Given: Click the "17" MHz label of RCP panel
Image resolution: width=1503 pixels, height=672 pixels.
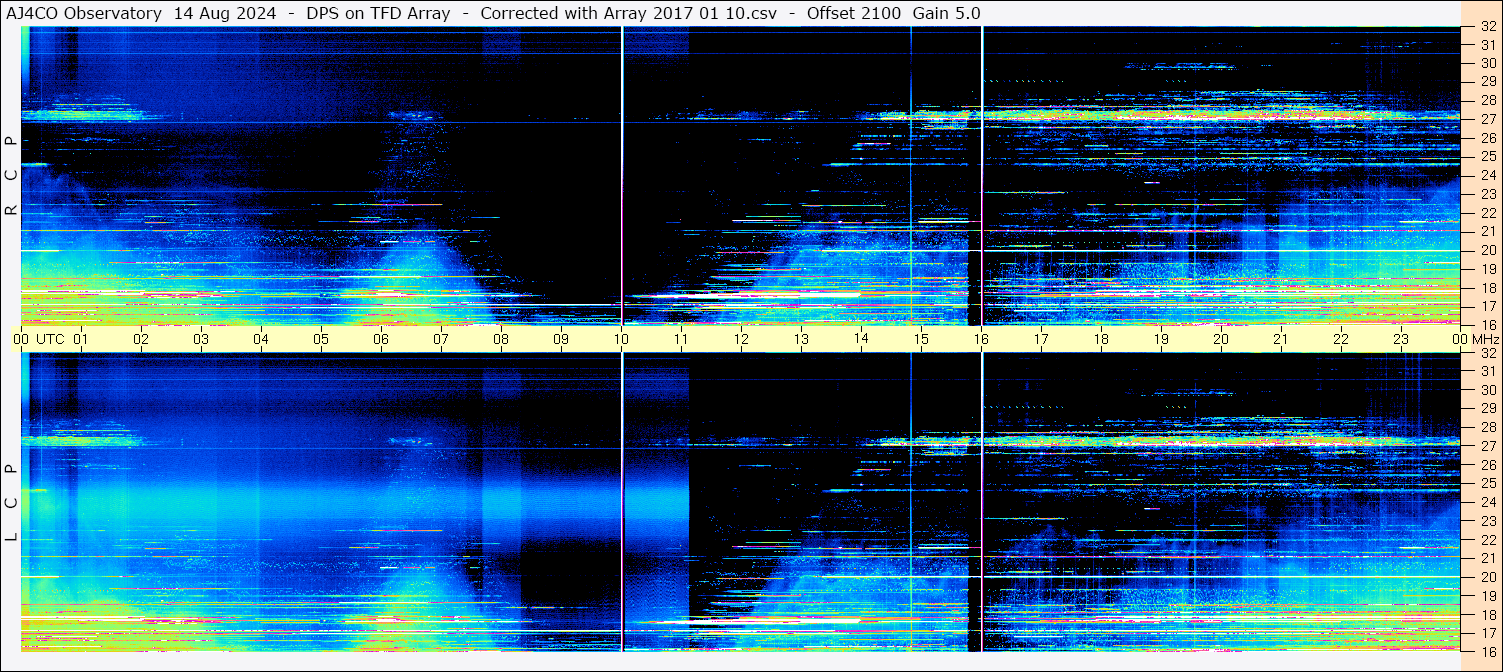Looking at the screenshot, I should 1488,306.
